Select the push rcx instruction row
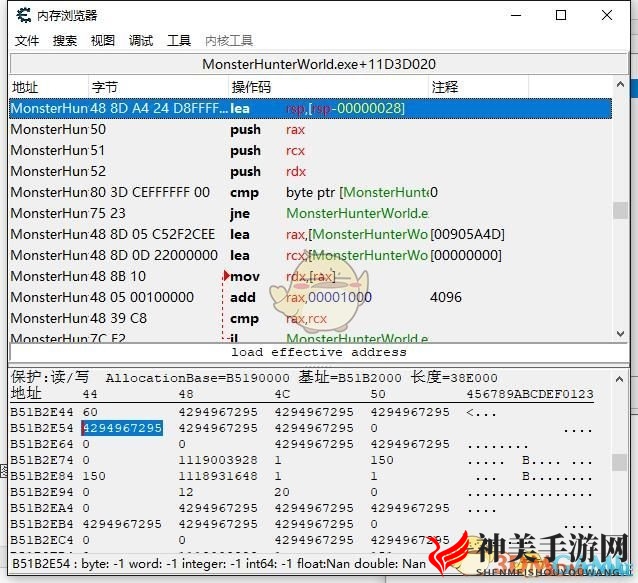The width and height of the screenshot is (638, 583). coord(310,151)
